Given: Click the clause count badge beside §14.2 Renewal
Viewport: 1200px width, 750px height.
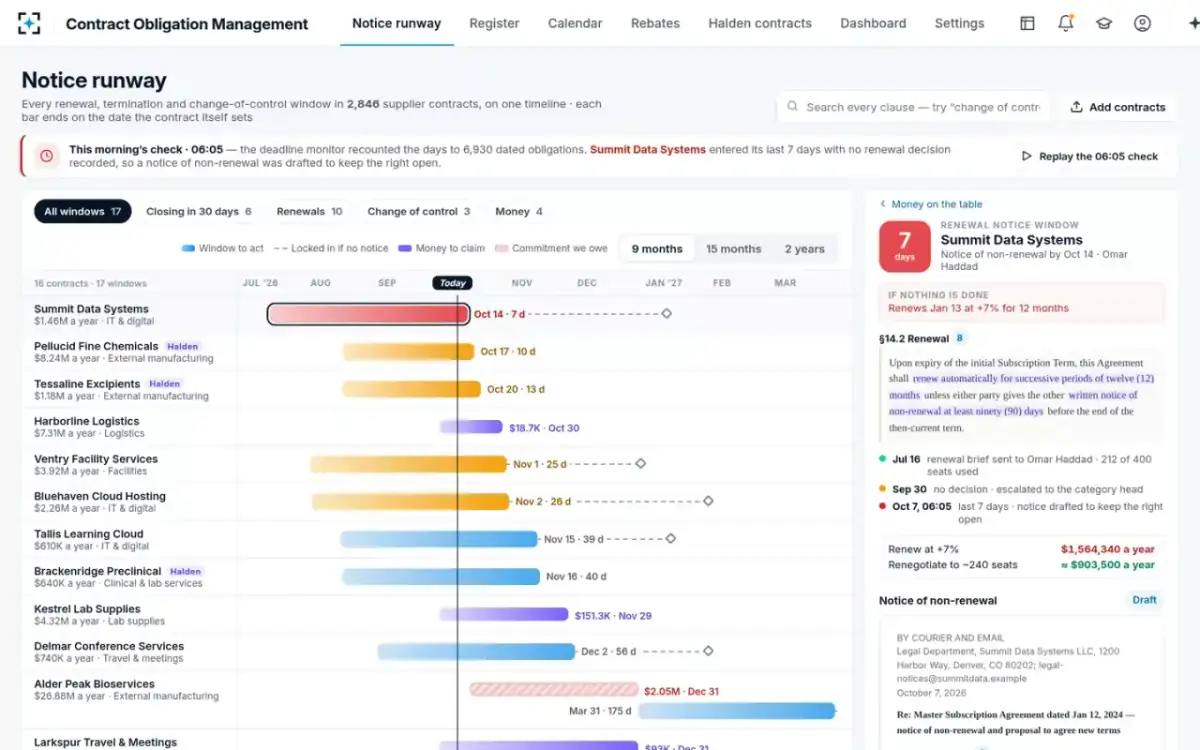Looking at the screenshot, I should tap(961, 338).
